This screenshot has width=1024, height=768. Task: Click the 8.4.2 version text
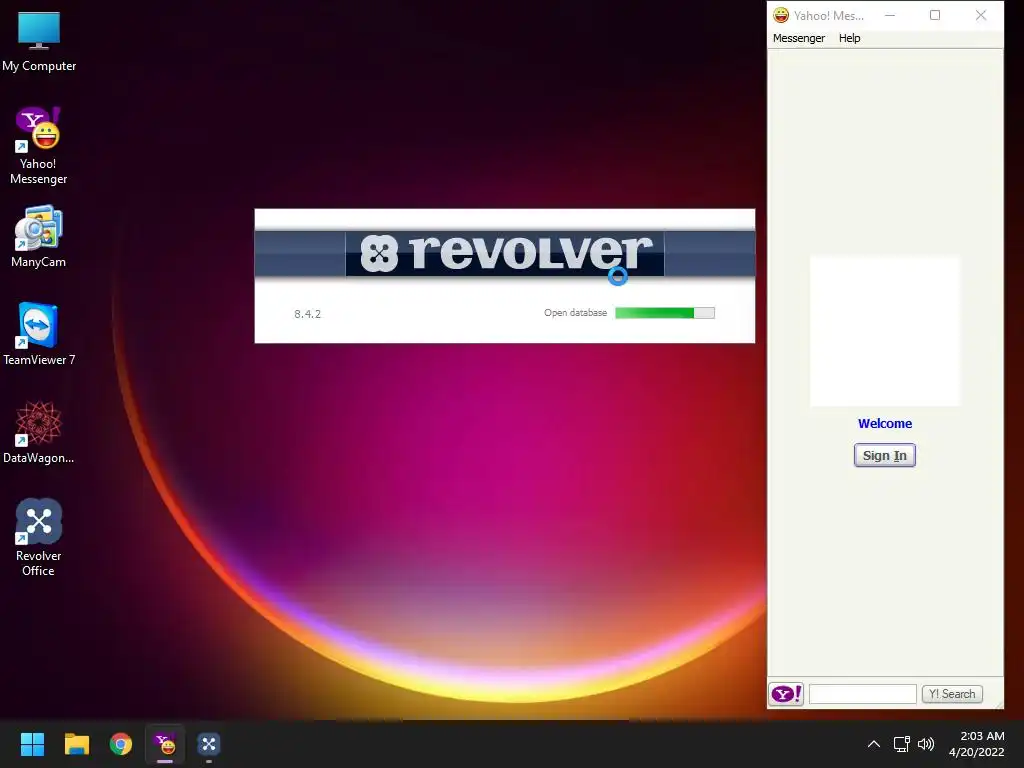308,314
